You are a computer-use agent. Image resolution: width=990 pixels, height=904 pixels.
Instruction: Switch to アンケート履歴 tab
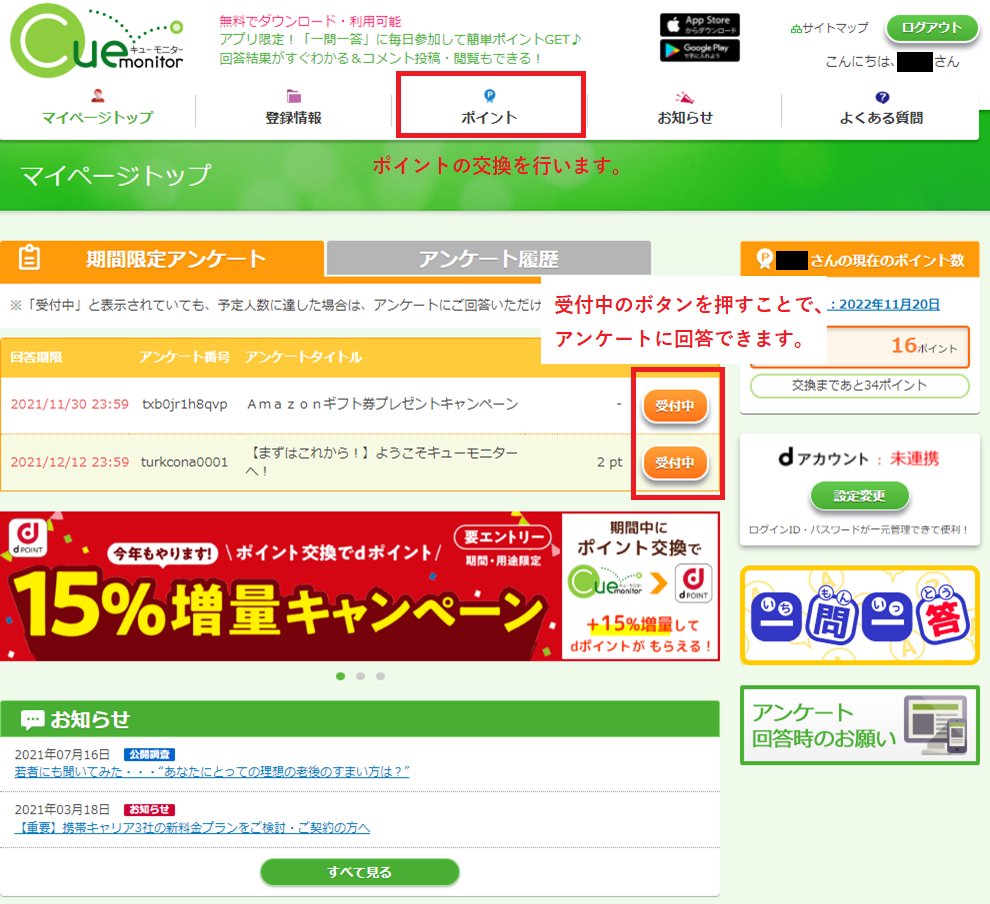(x=489, y=259)
